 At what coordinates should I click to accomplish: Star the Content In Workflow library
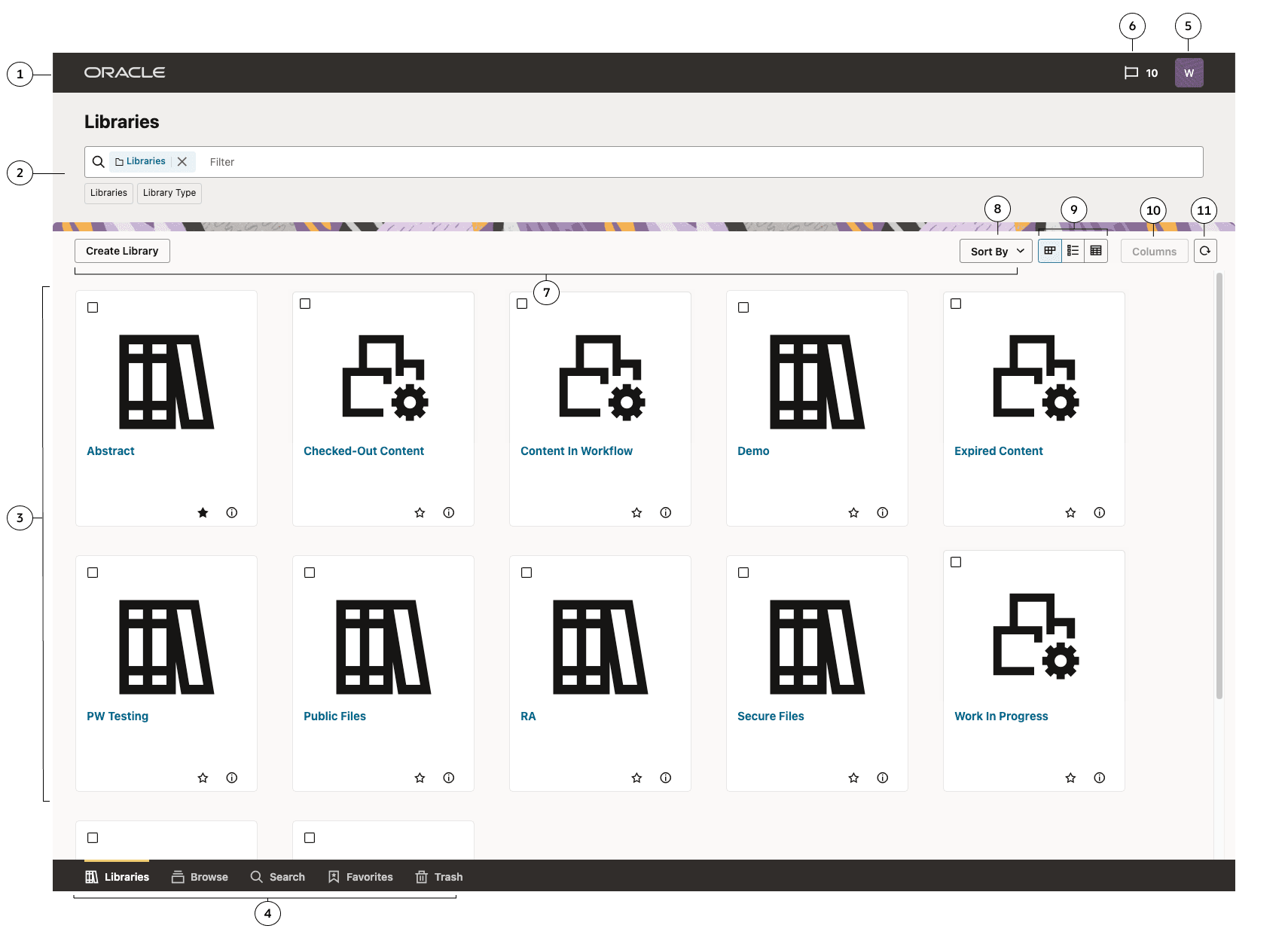636,512
